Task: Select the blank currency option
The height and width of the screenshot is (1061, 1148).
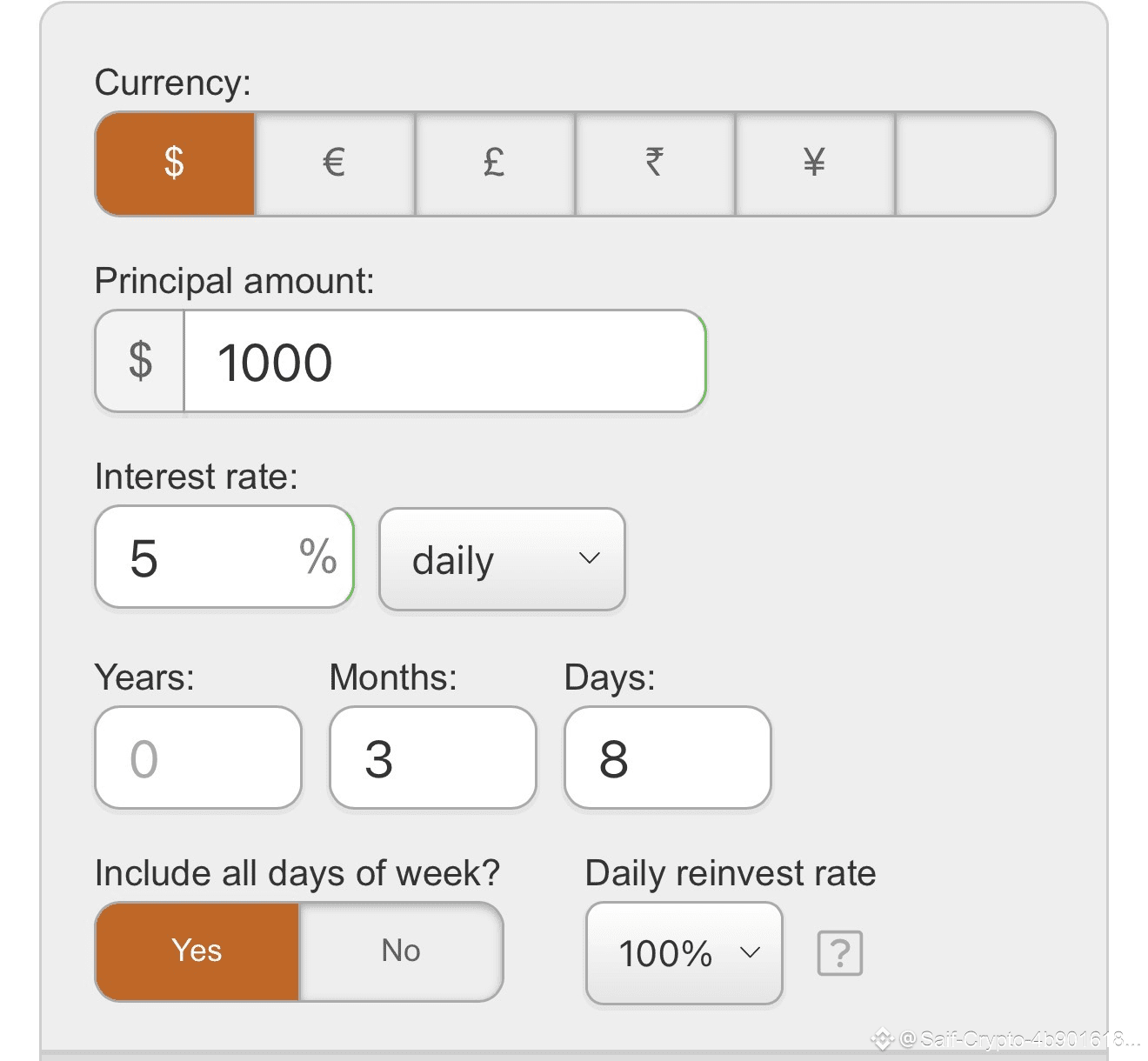Action: (975, 163)
